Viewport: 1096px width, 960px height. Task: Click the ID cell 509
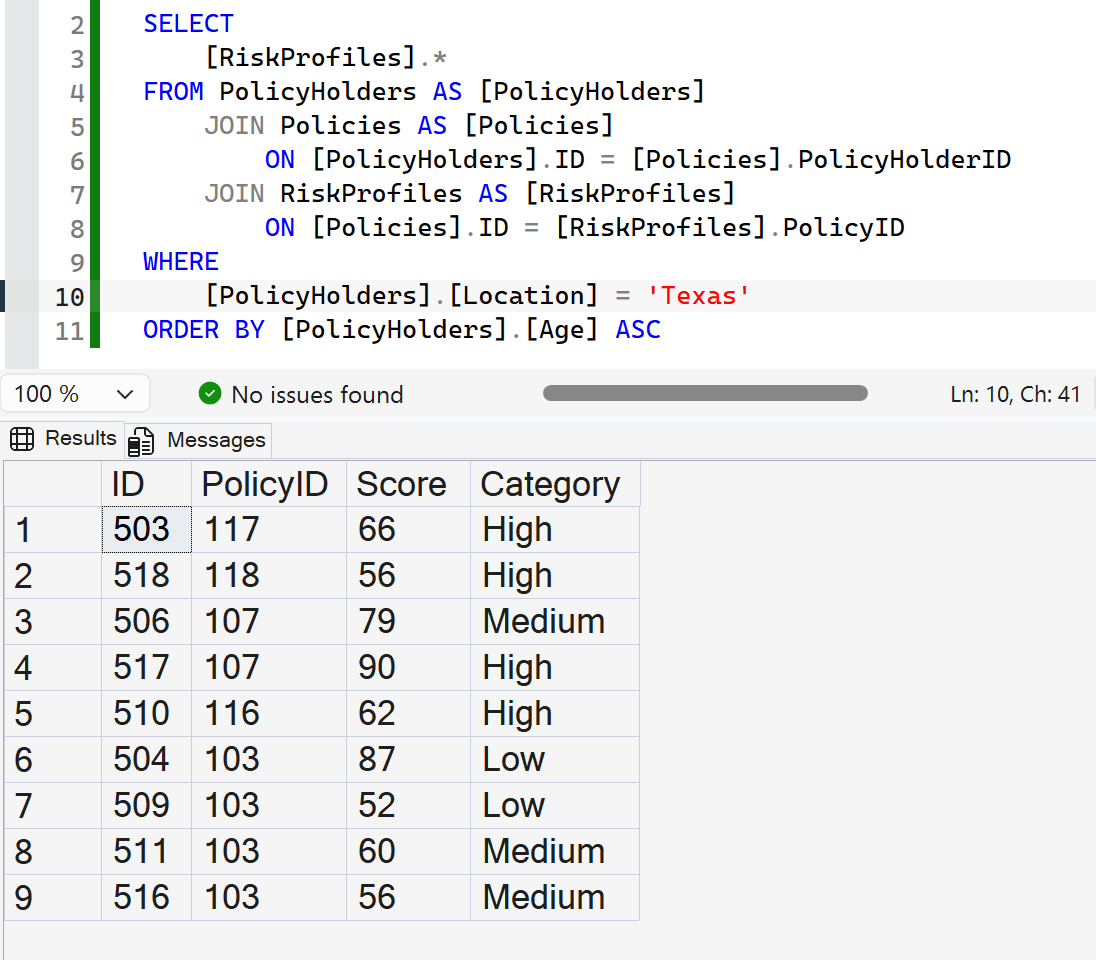(x=146, y=805)
